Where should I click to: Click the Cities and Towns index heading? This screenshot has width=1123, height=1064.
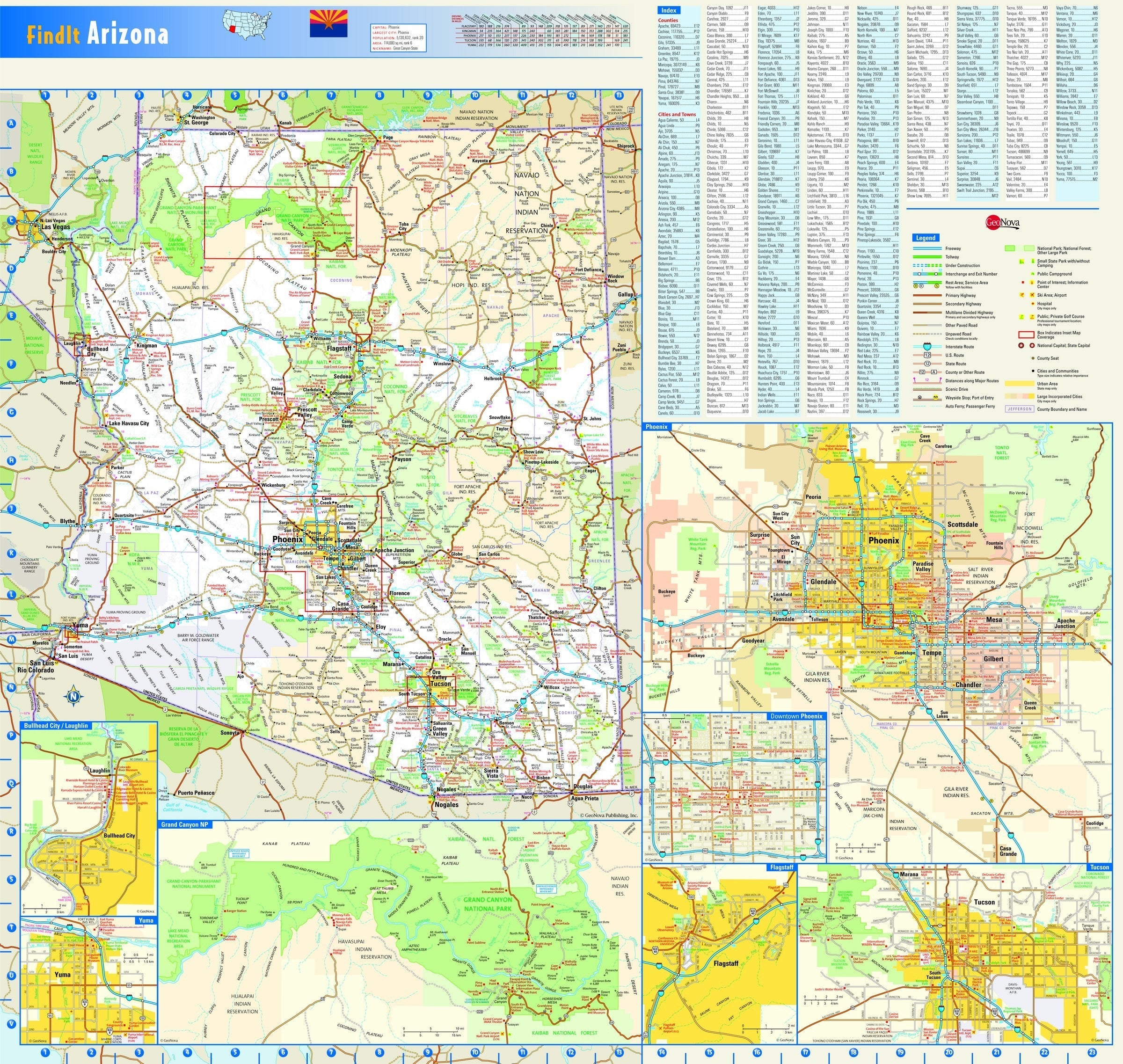(x=677, y=114)
